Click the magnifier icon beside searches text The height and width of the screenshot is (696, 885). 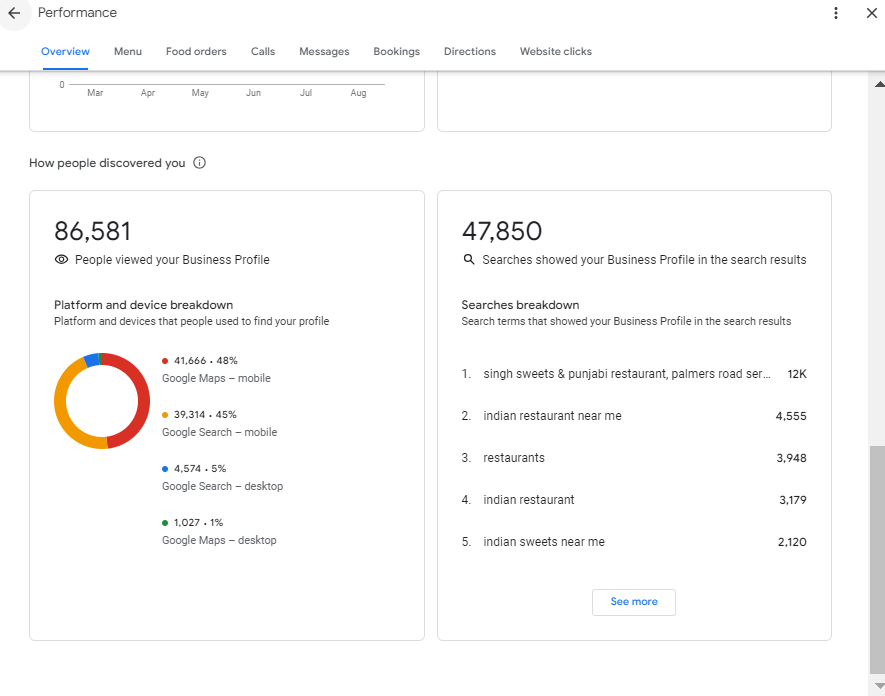(468, 259)
